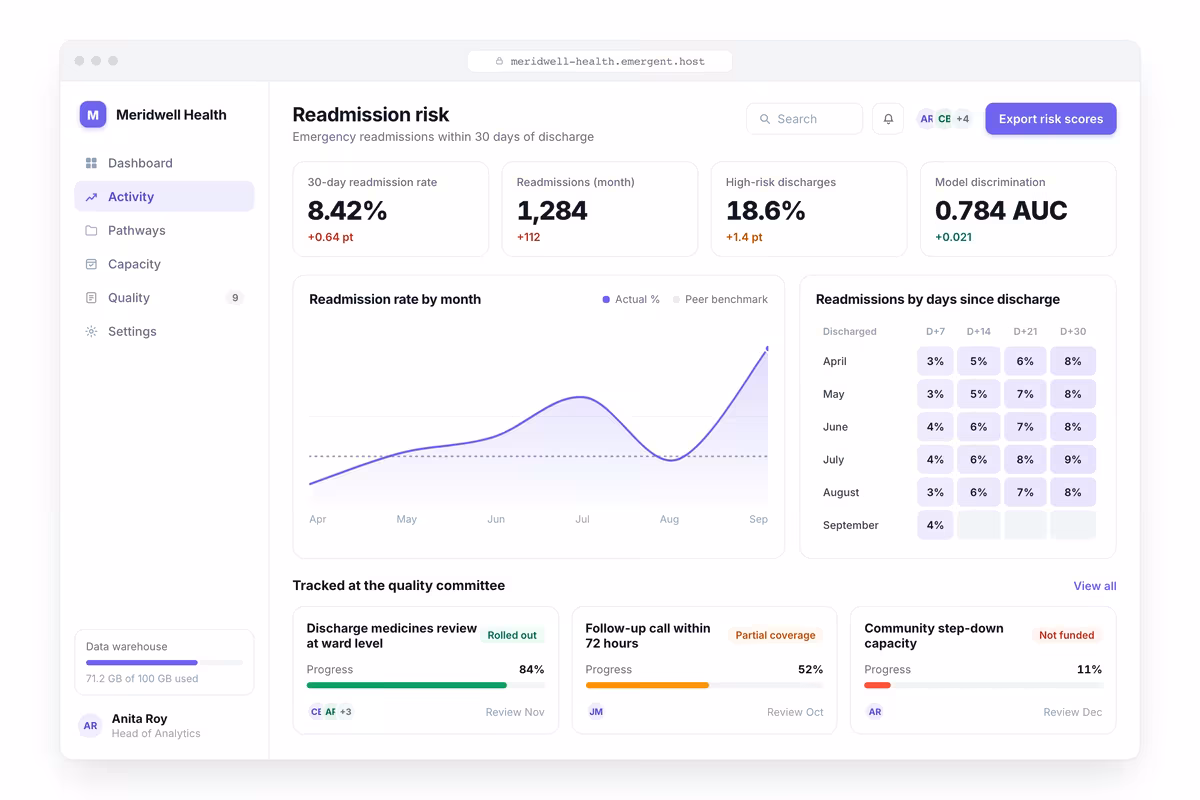Click the April D+7 cell showing 3%

pyautogui.click(x=935, y=361)
